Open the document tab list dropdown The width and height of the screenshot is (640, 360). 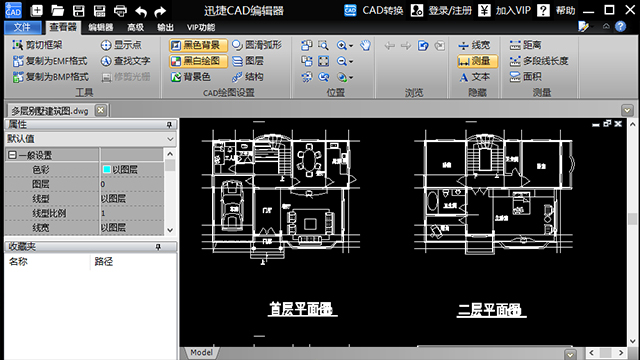click(x=627, y=110)
